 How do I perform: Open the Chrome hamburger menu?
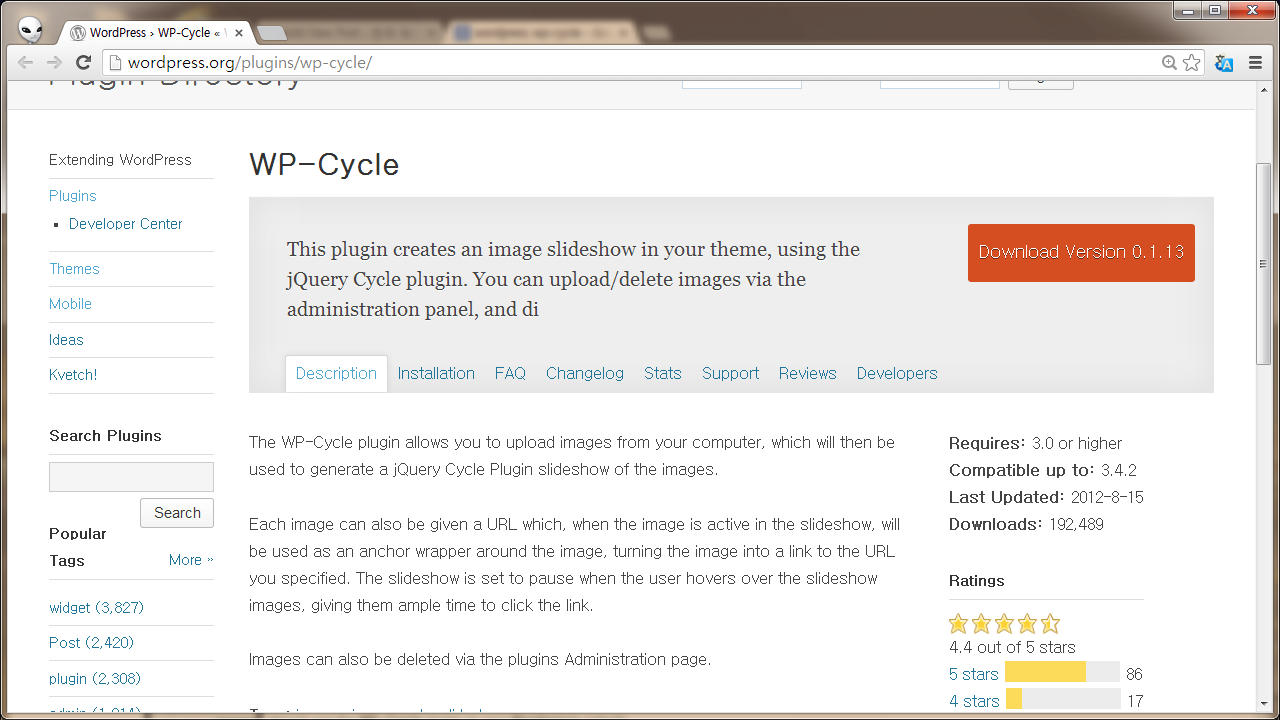[x=1254, y=63]
